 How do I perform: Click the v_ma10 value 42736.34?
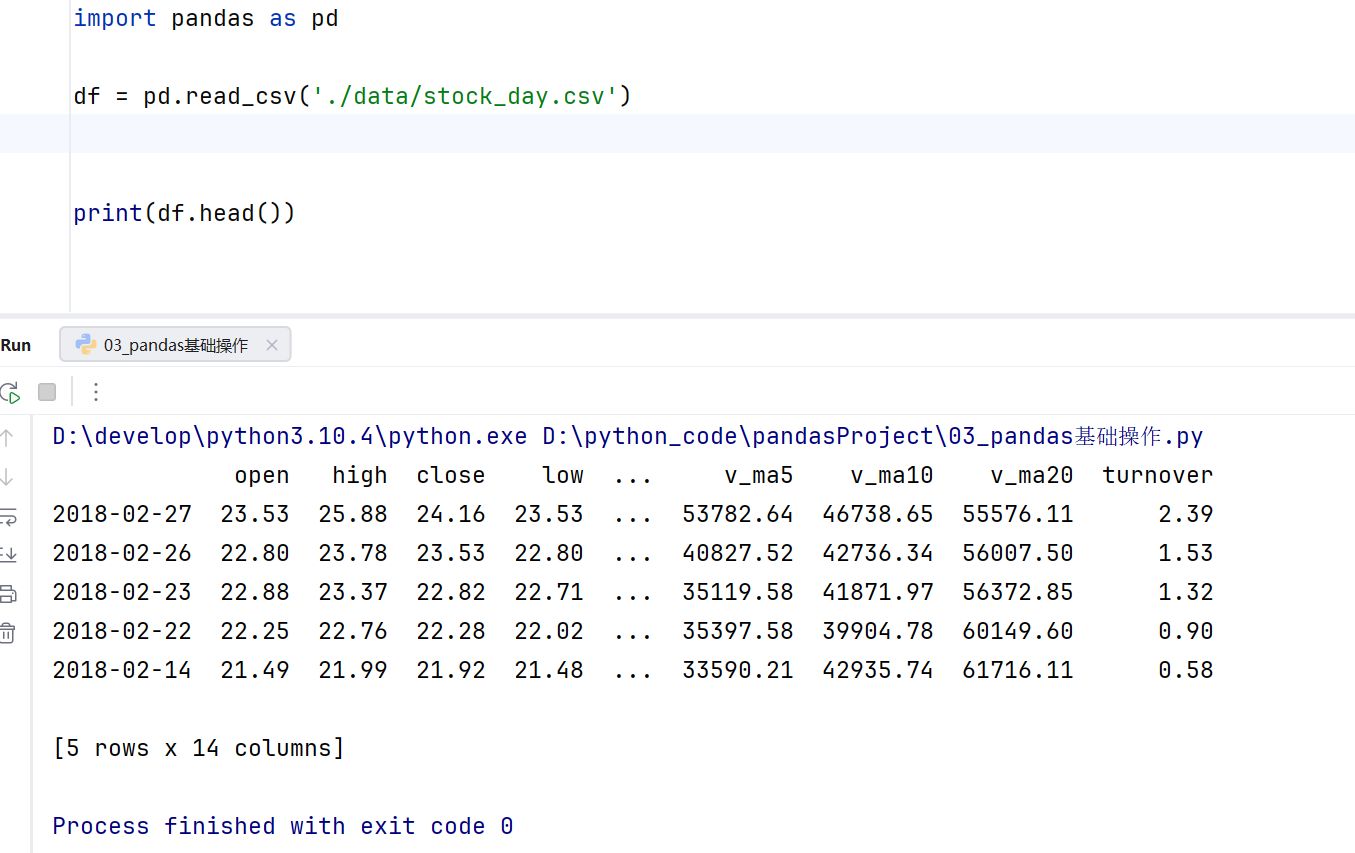pos(878,554)
